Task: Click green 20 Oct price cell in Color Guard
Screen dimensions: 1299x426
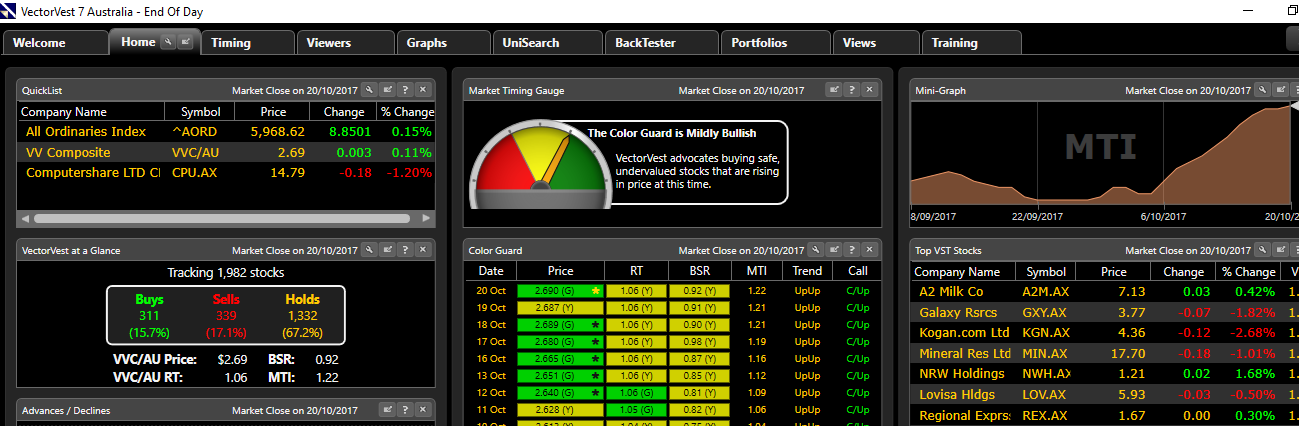Action: (x=560, y=291)
